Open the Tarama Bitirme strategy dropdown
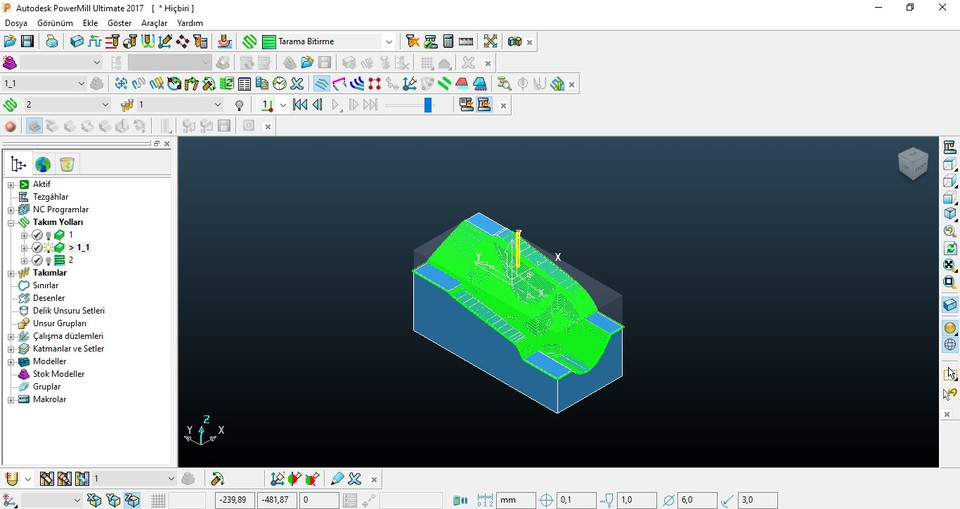 389,42
